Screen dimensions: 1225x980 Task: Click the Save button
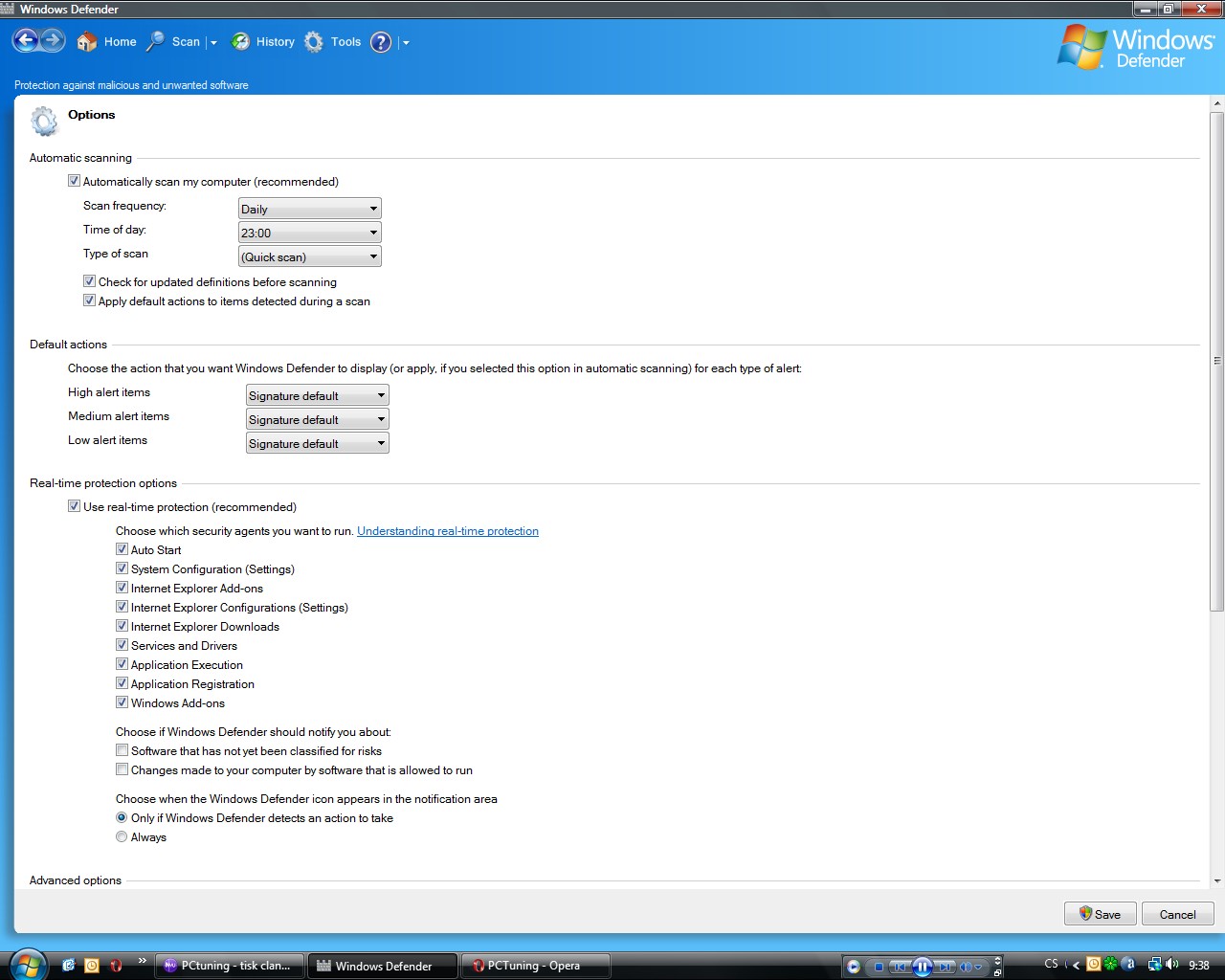click(1100, 914)
